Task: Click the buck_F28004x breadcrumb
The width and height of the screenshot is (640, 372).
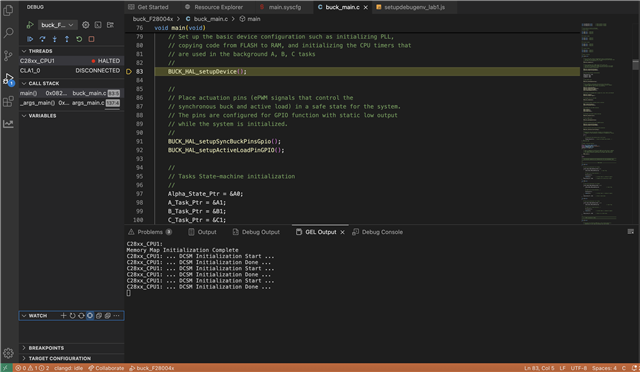Action: [x=153, y=19]
